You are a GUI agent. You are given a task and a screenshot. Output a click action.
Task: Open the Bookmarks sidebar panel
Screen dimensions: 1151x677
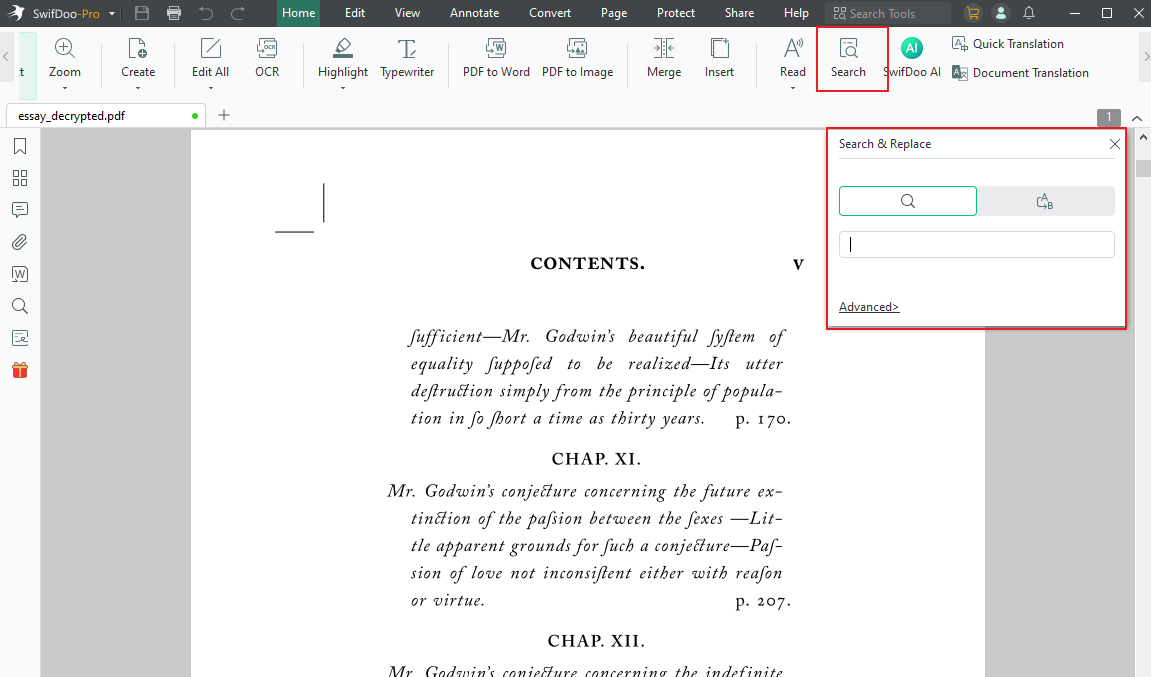point(19,145)
